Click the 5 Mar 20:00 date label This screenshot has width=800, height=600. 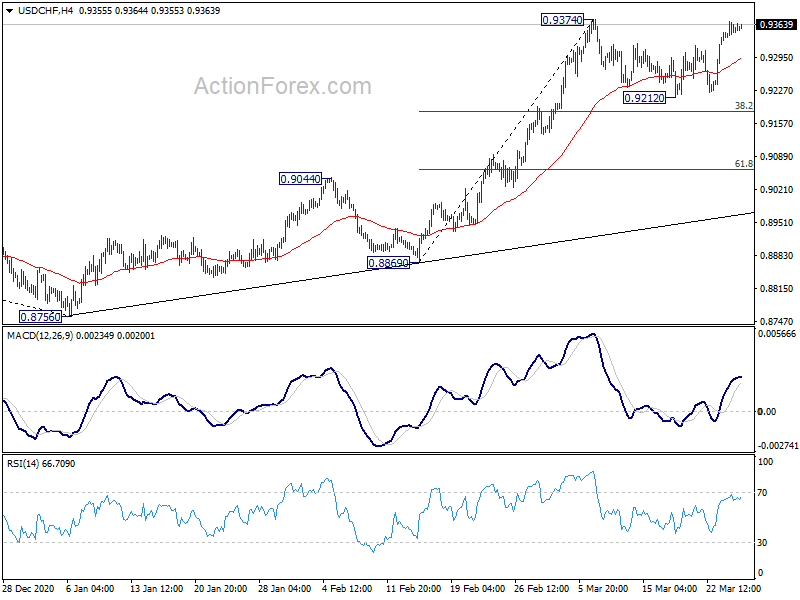(x=603, y=588)
